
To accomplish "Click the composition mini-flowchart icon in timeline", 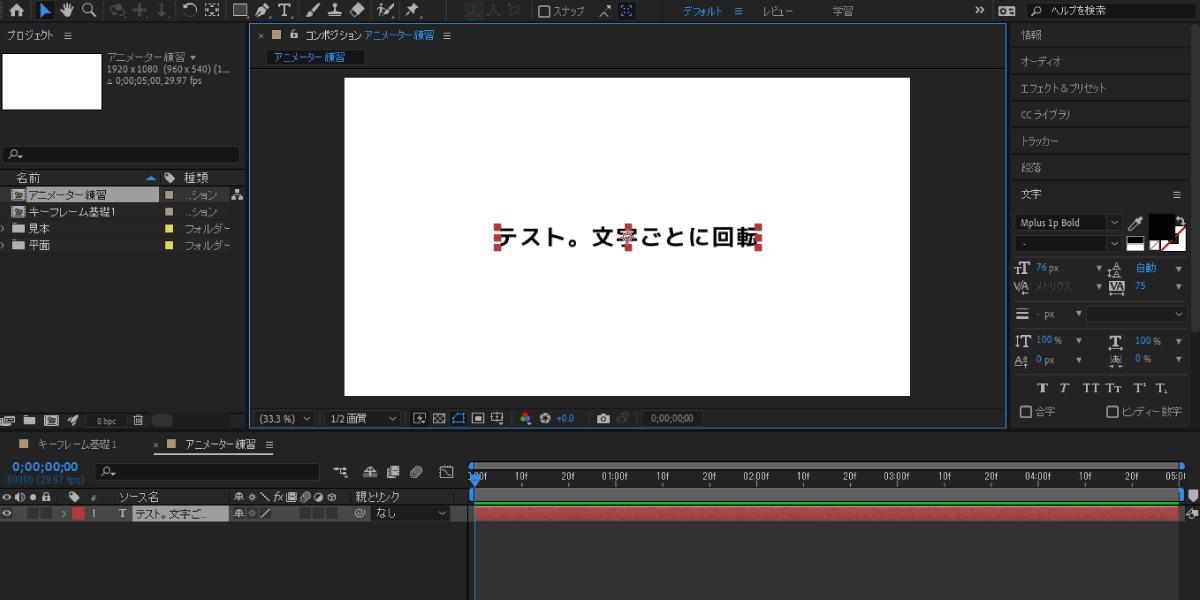I will (x=340, y=471).
